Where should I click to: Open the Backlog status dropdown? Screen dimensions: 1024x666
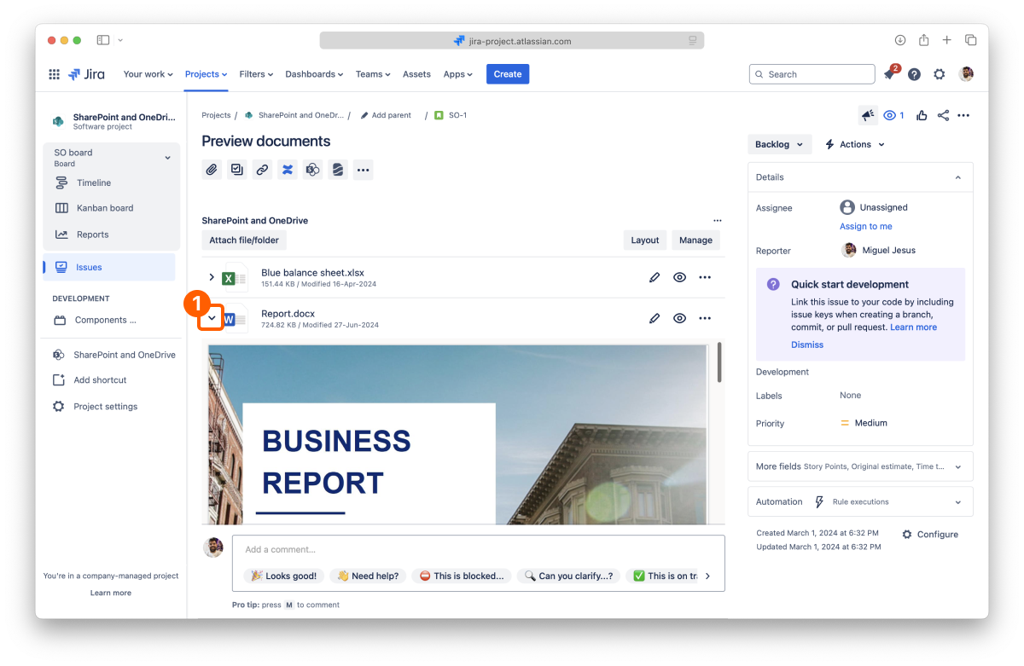click(779, 144)
